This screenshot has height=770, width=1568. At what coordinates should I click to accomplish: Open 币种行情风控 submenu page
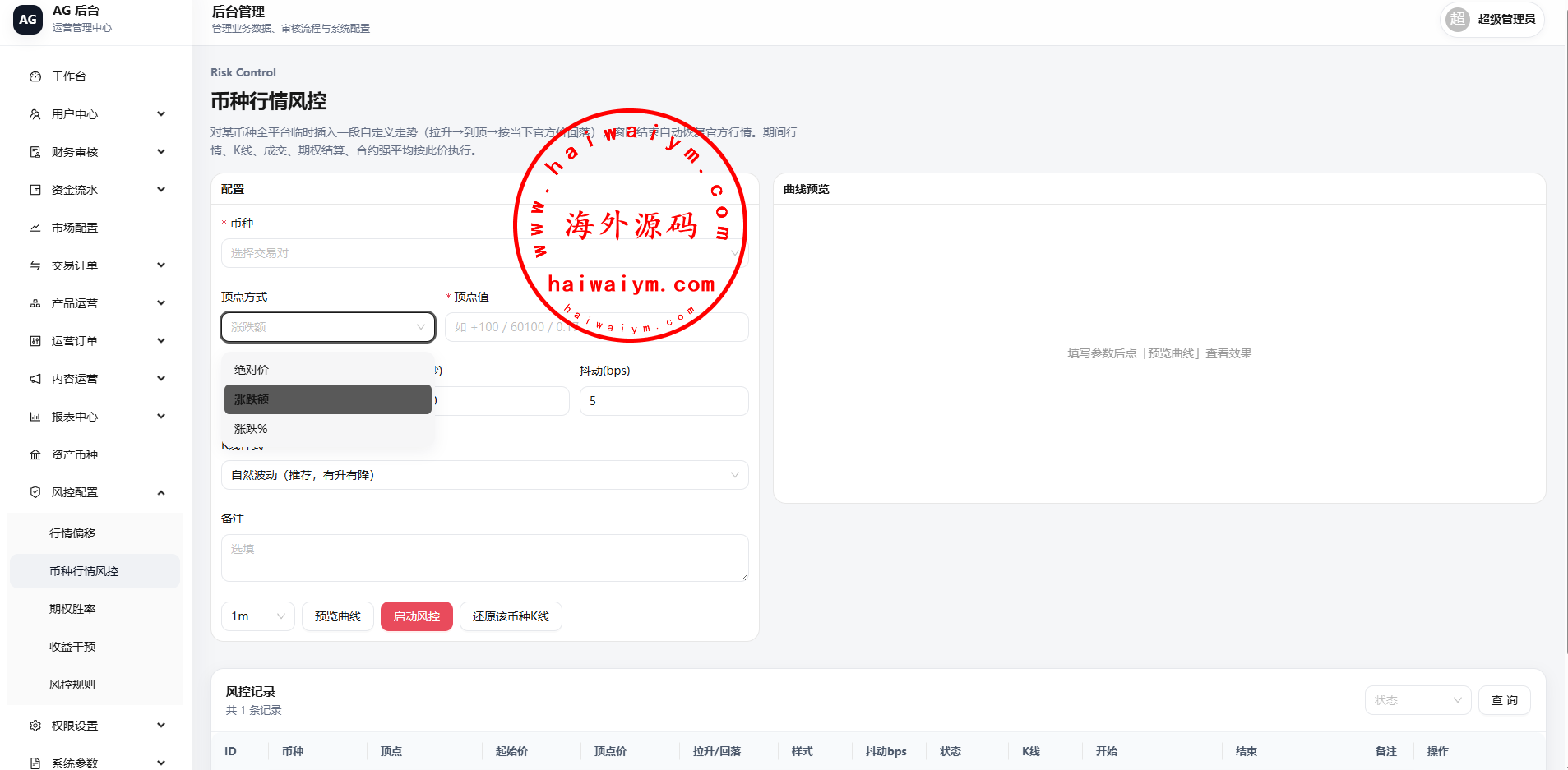[95, 571]
